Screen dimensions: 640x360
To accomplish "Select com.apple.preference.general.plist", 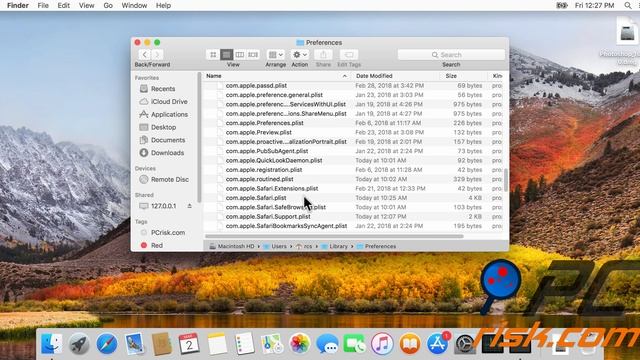I will click(x=274, y=95).
